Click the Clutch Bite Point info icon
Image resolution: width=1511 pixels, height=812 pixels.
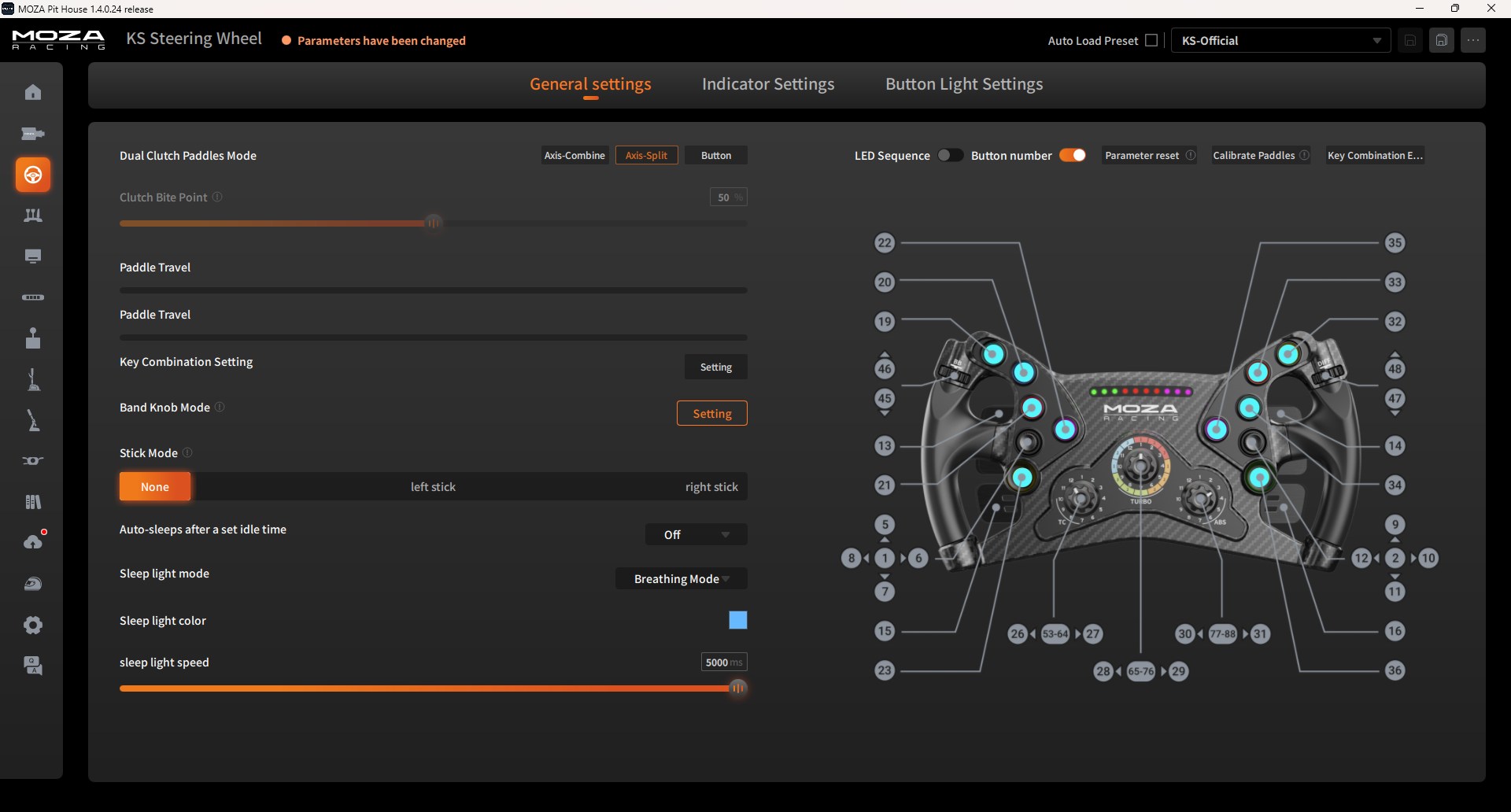pos(218,197)
